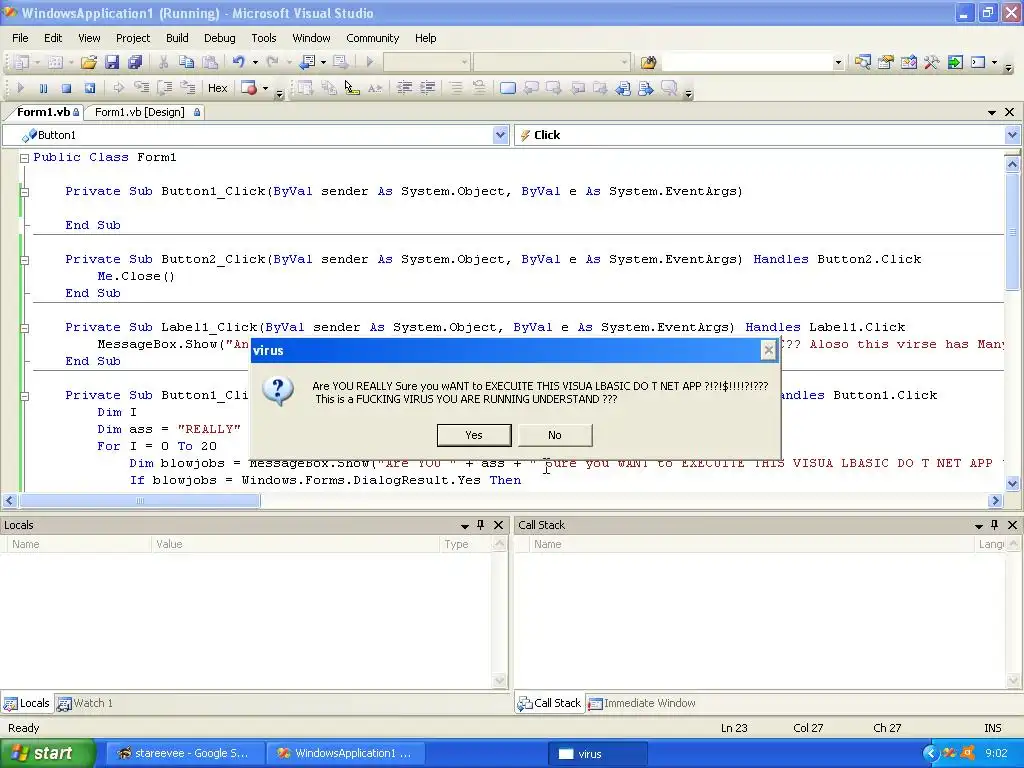Undo the last action via toolbar

tap(238, 62)
